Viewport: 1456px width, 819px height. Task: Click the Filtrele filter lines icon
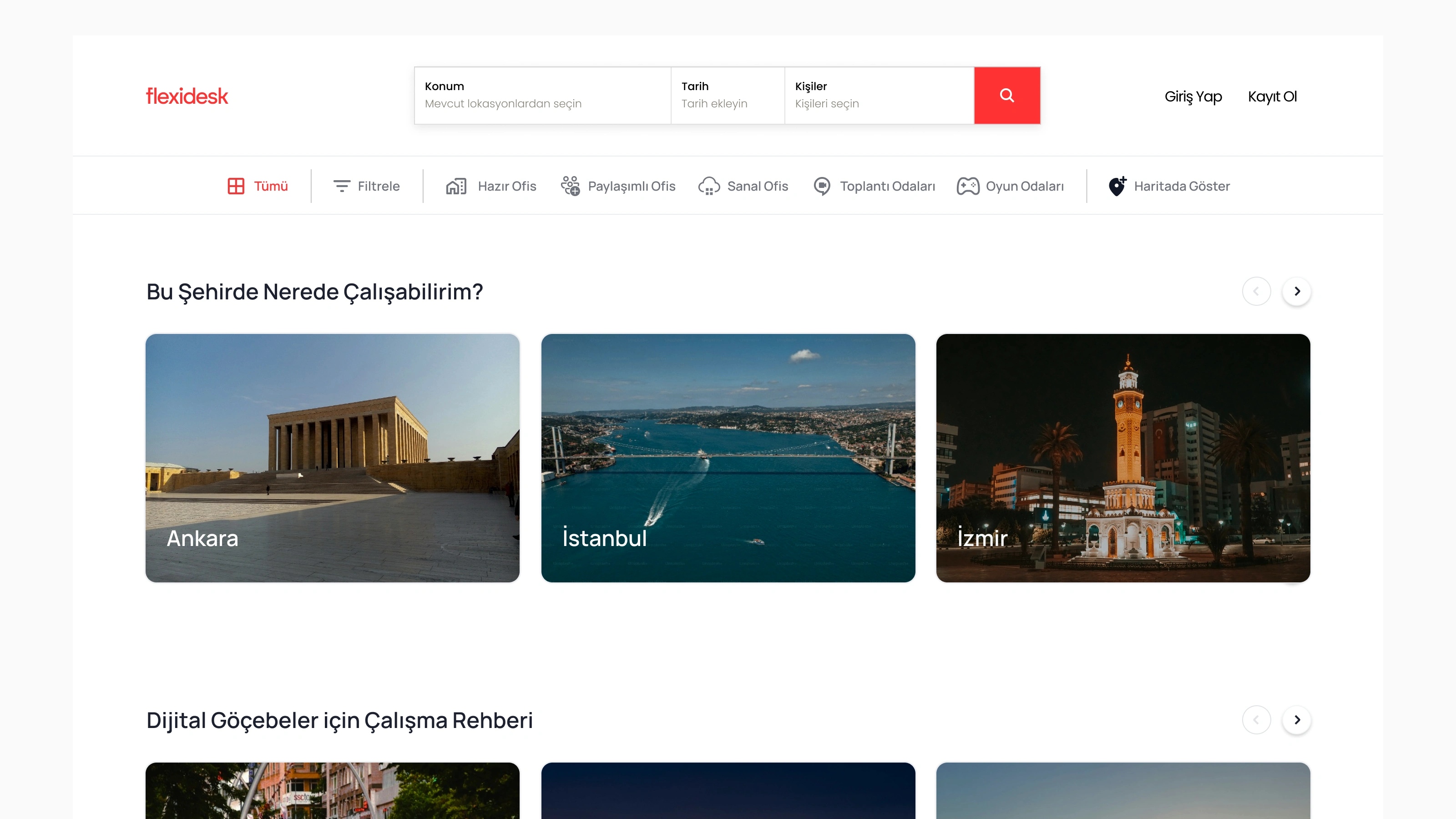pos(341,186)
